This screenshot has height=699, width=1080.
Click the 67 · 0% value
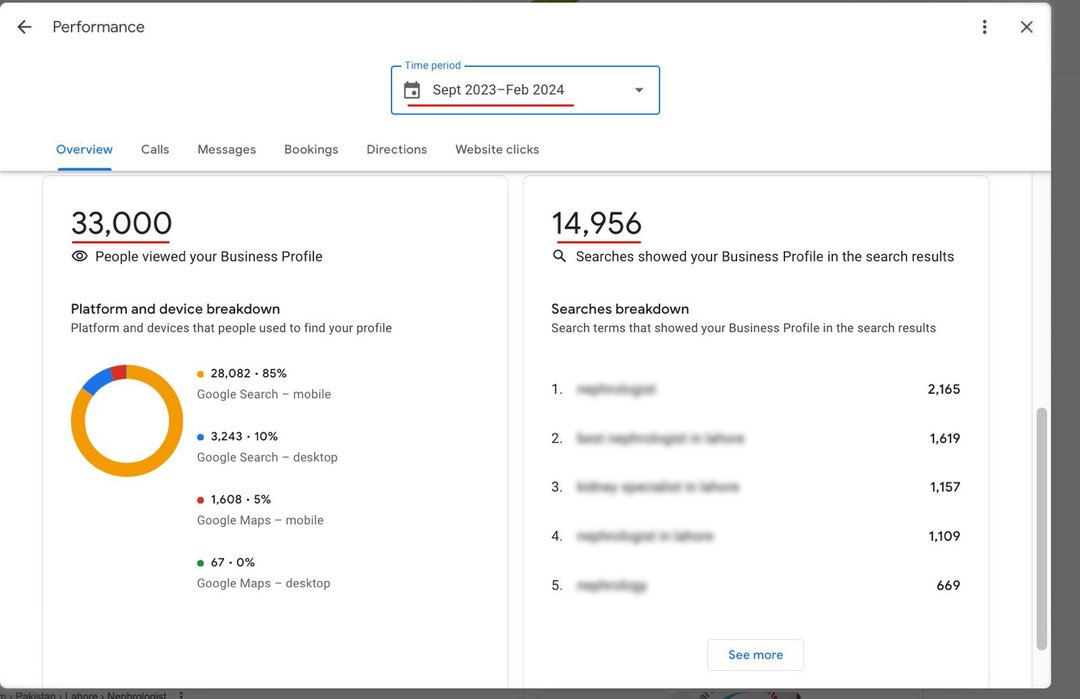(x=233, y=562)
